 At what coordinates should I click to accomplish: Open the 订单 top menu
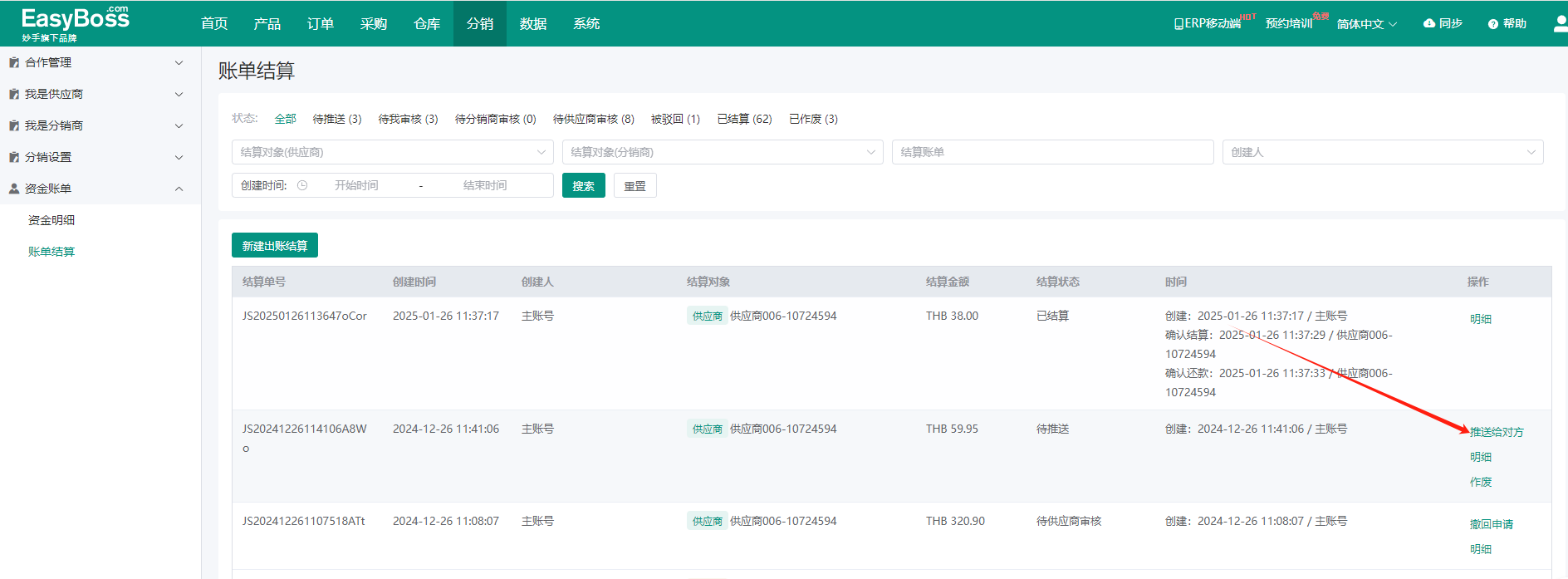pyautogui.click(x=320, y=23)
